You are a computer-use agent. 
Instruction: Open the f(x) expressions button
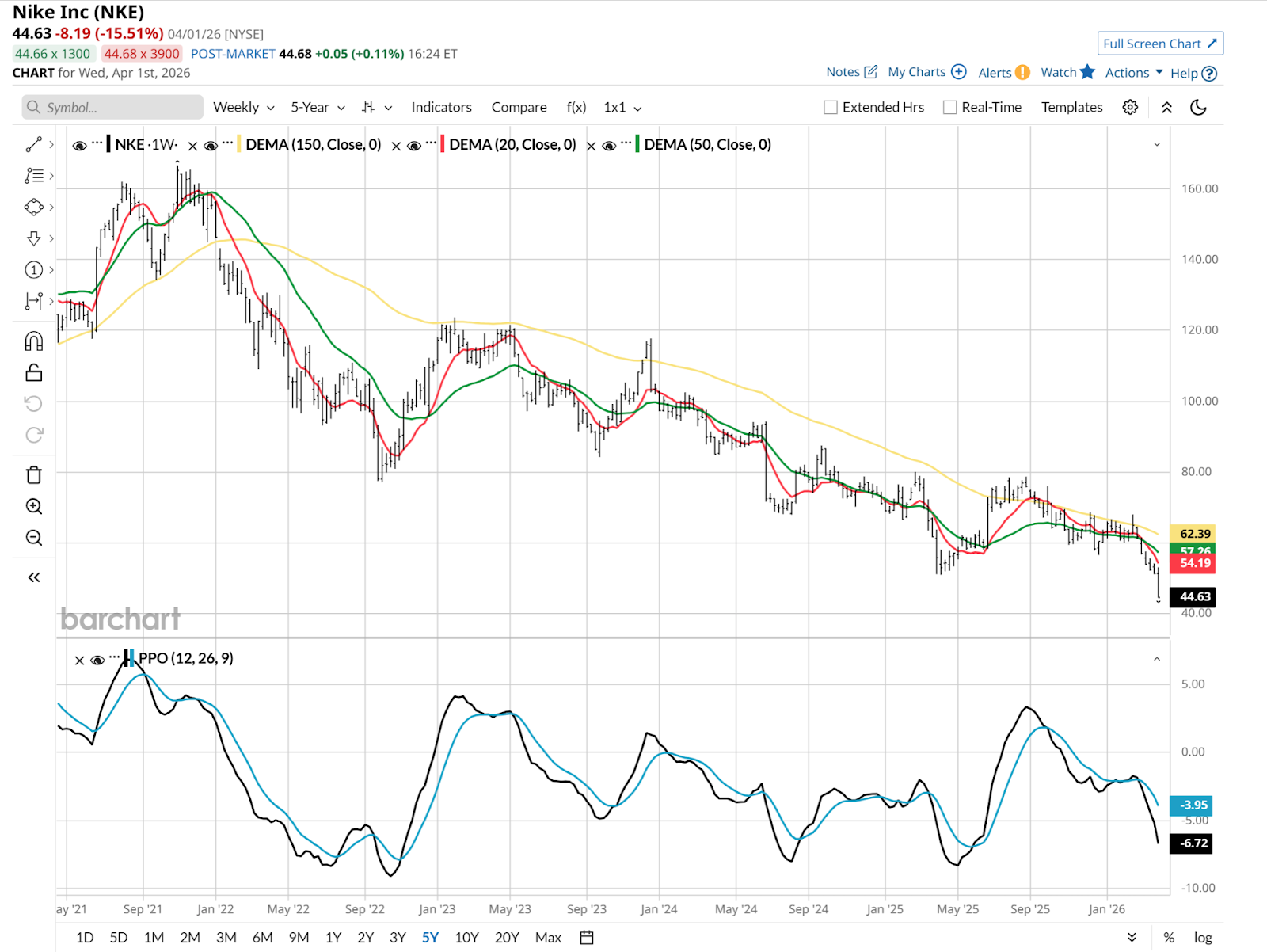pyautogui.click(x=576, y=107)
